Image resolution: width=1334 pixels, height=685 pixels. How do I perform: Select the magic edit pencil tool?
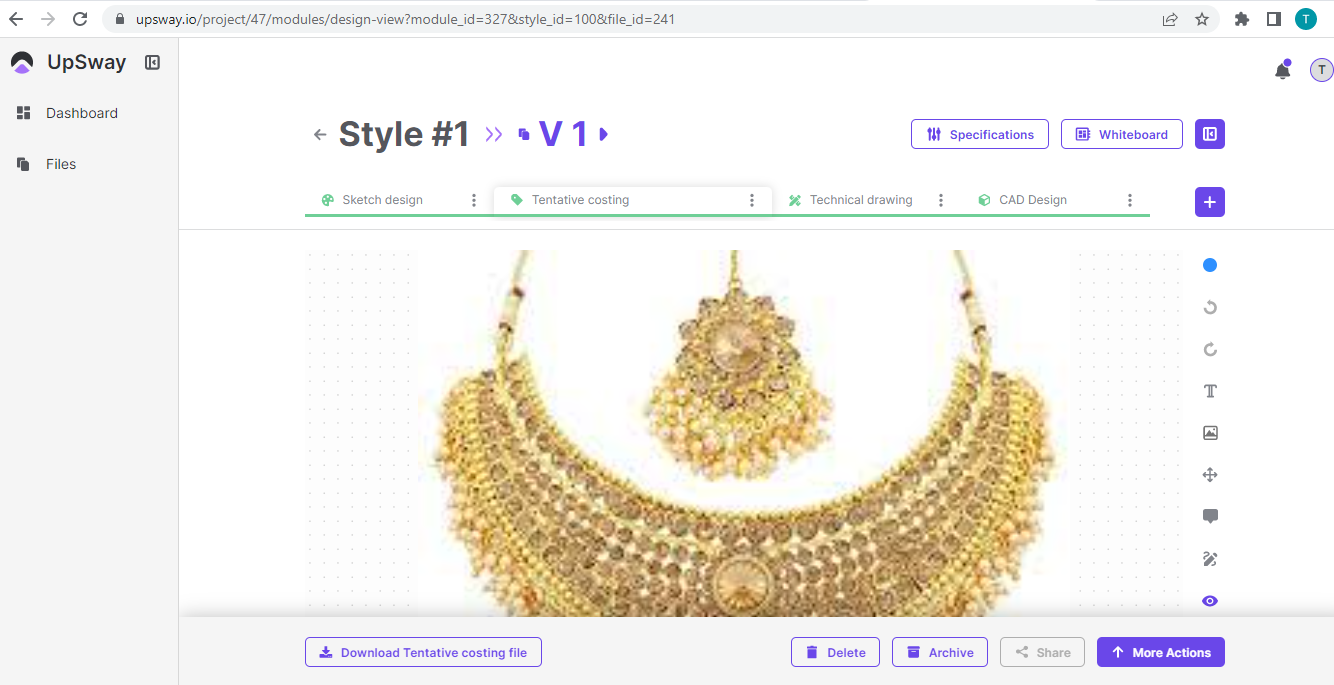click(x=1210, y=559)
